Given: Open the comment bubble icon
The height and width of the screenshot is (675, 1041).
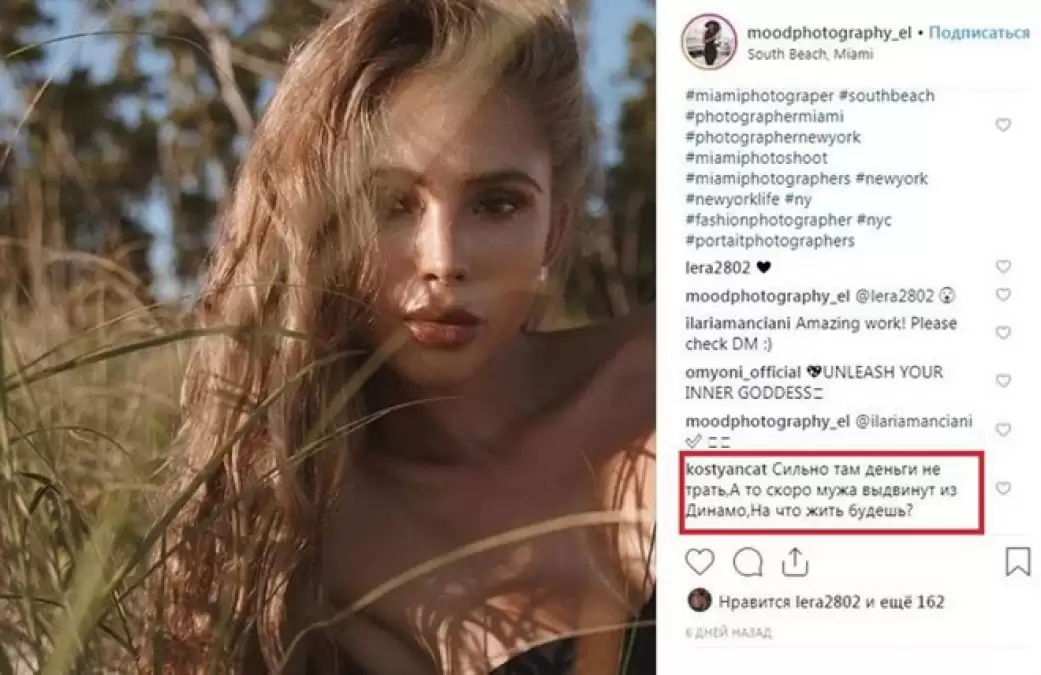Looking at the screenshot, I should point(747,562).
